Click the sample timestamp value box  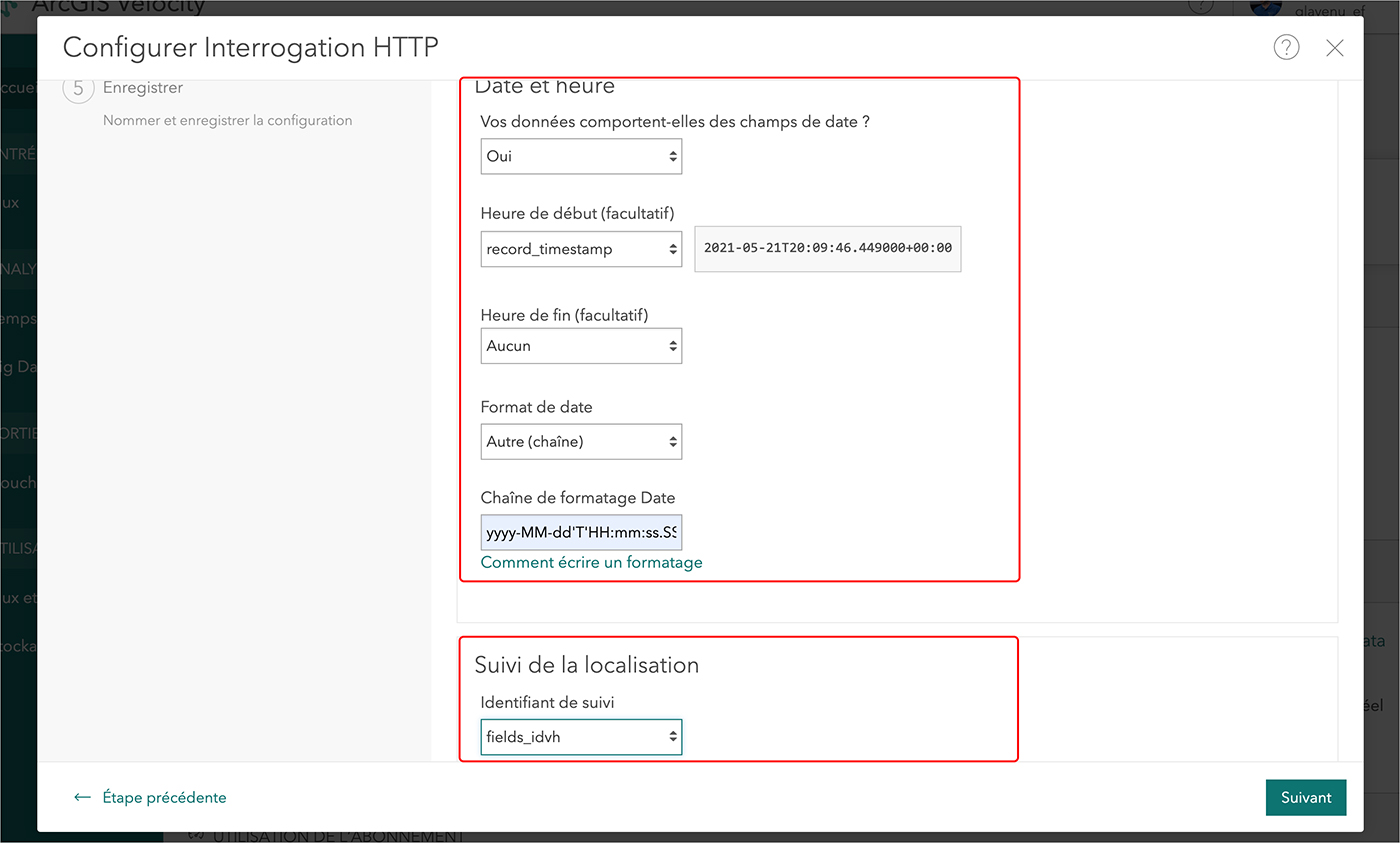[827, 248]
